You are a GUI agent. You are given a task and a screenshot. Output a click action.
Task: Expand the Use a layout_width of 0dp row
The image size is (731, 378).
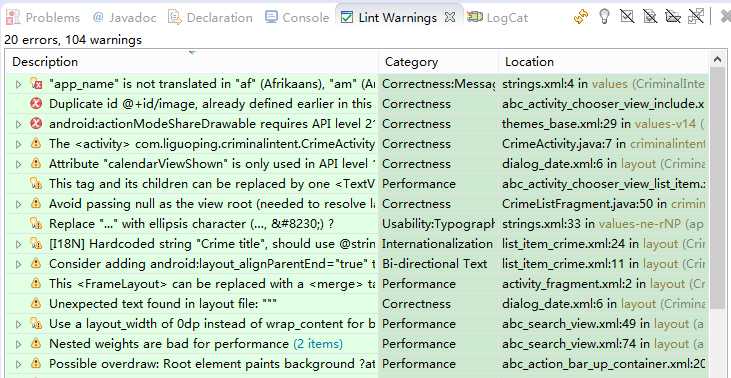coord(19,324)
